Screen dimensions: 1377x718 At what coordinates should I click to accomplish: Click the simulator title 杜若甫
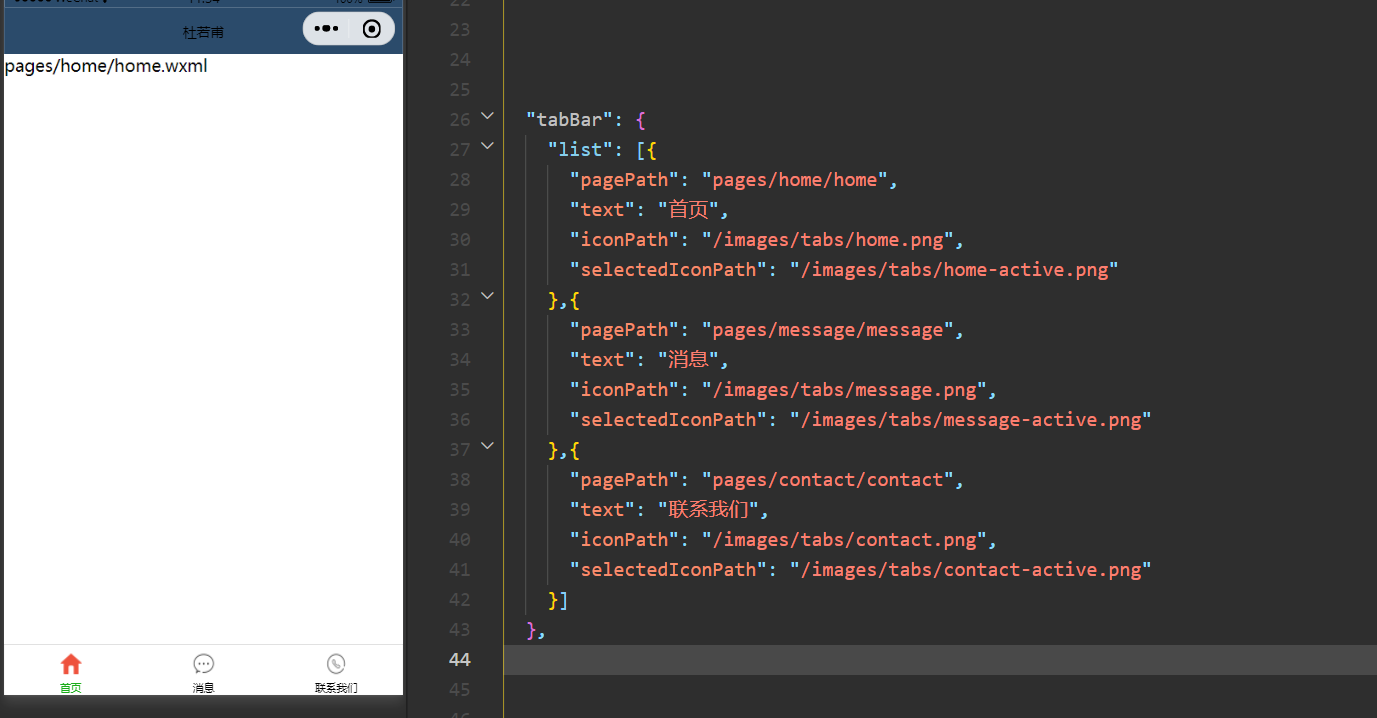coord(203,32)
